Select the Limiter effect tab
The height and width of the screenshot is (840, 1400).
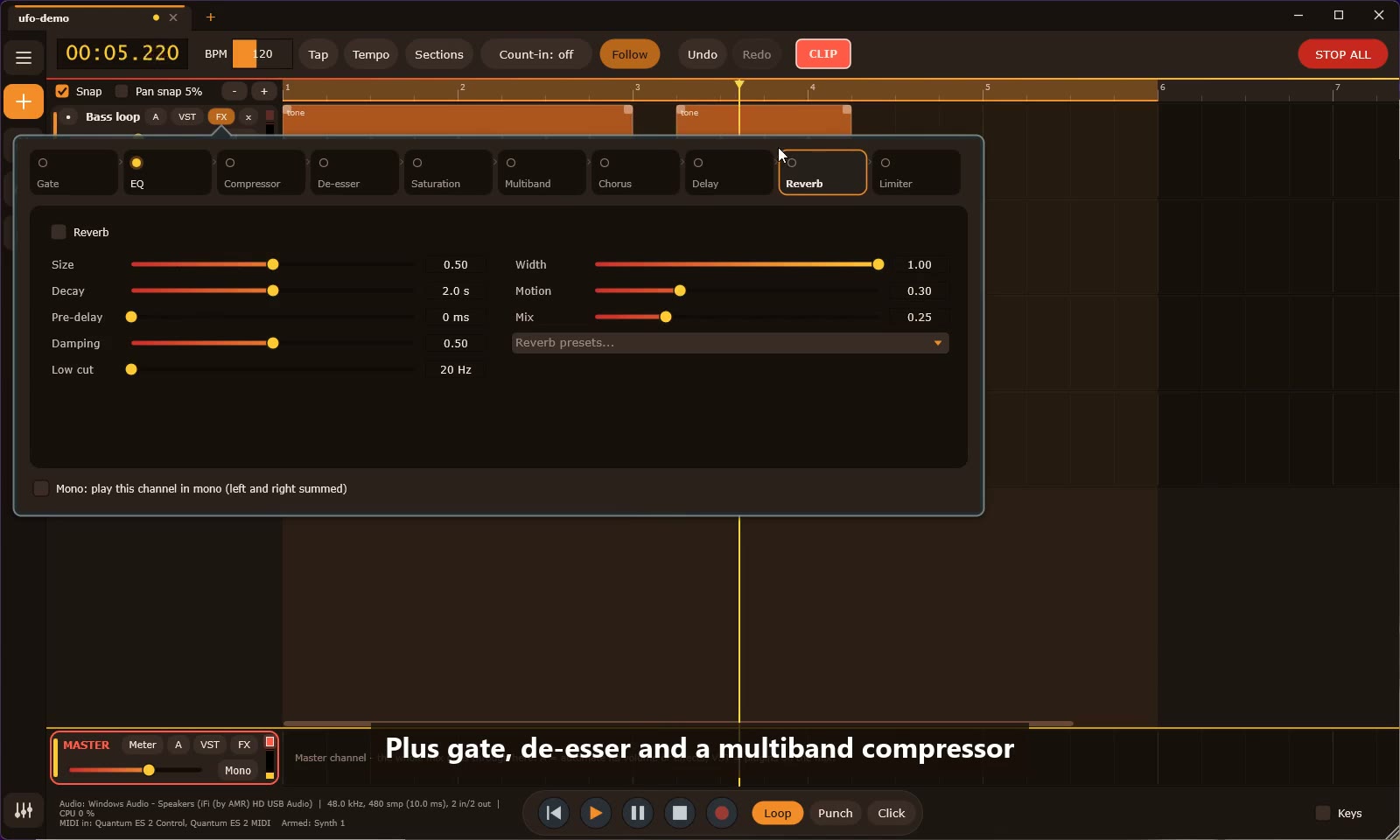916,172
